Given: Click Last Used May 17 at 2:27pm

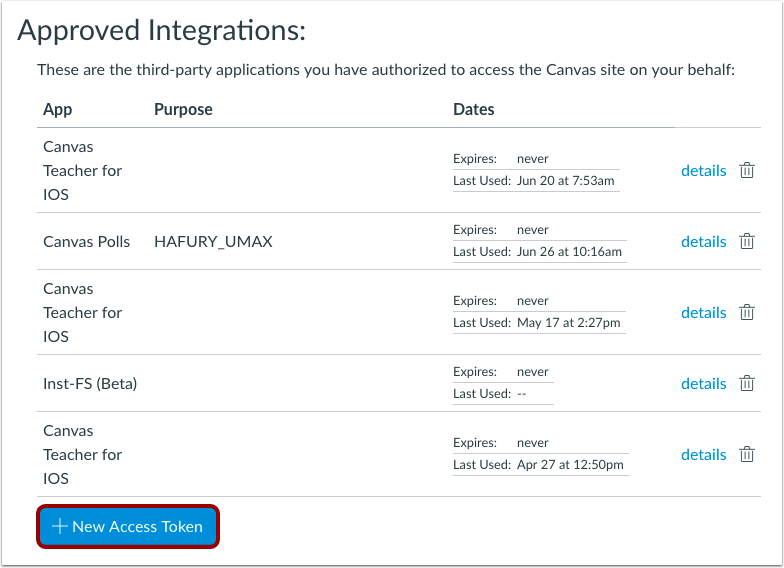Looking at the screenshot, I should [536, 322].
